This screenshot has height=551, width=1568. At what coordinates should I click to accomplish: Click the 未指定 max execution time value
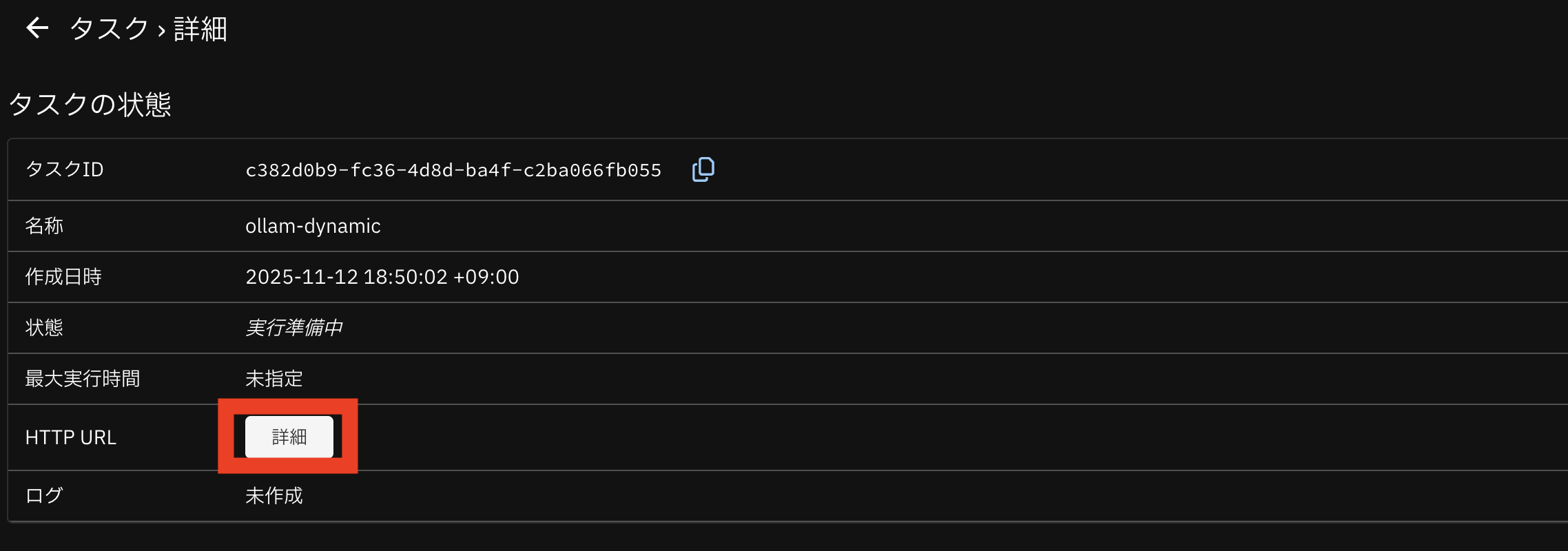click(x=274, y=379)
